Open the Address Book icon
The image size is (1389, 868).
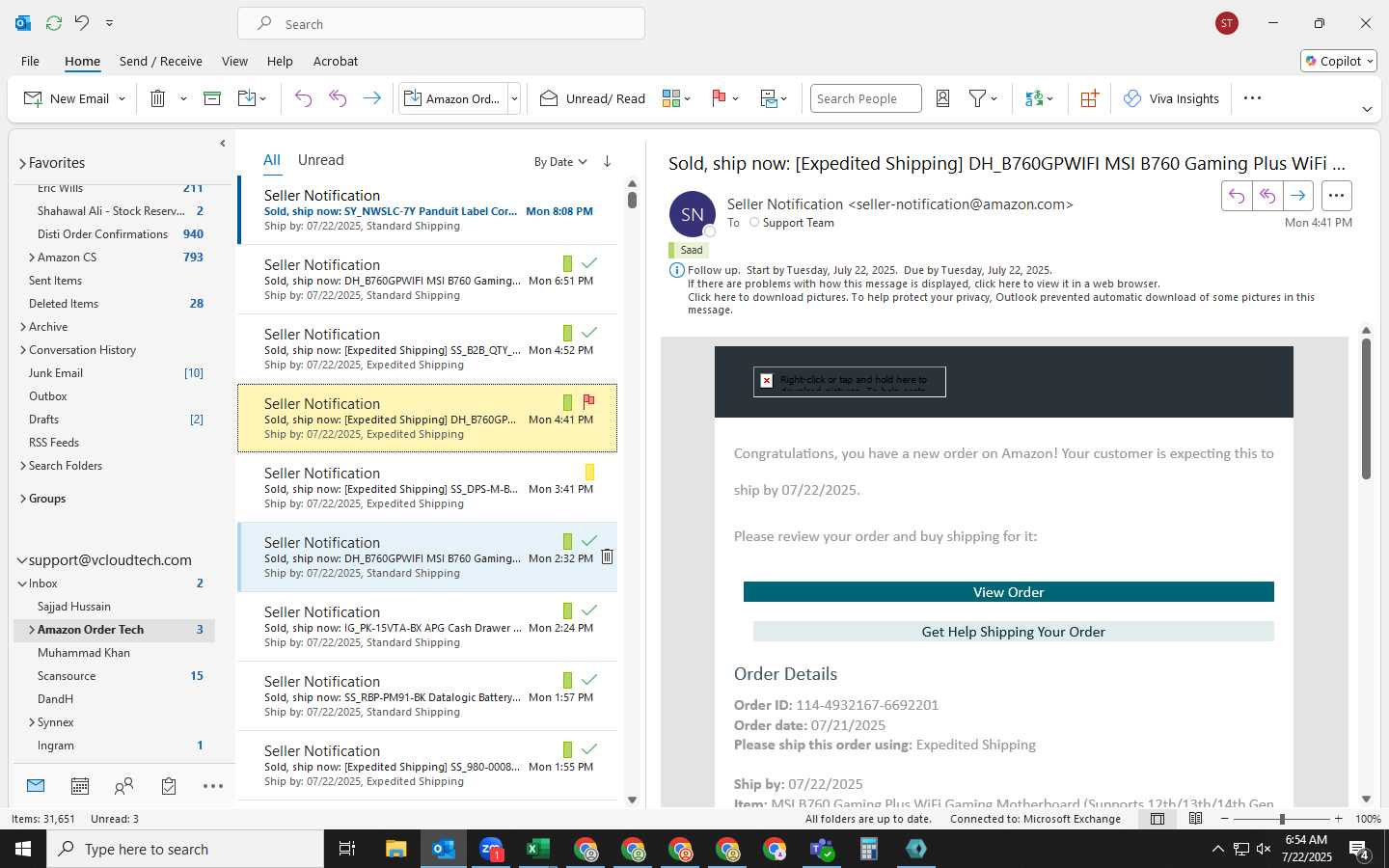tap(943, 98)
